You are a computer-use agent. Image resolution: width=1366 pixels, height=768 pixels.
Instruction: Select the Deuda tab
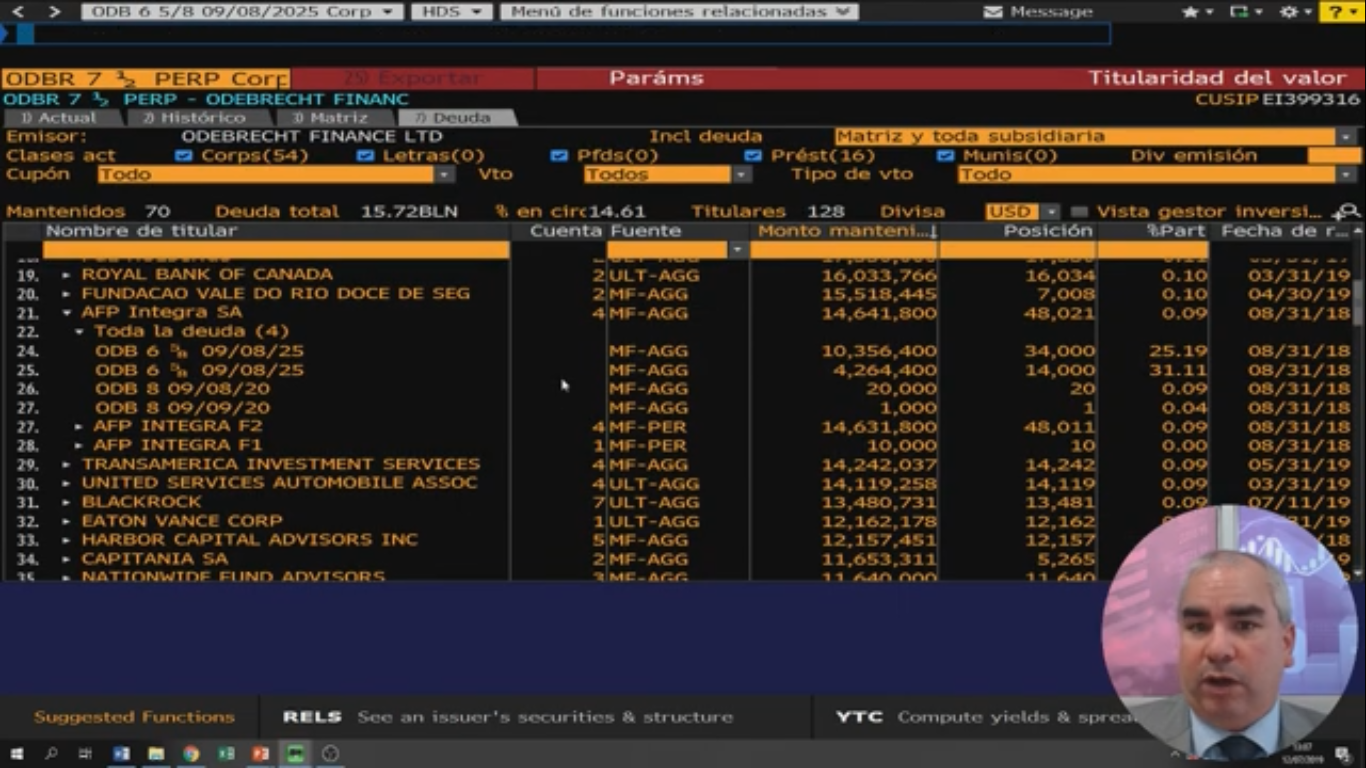point(455,118)
